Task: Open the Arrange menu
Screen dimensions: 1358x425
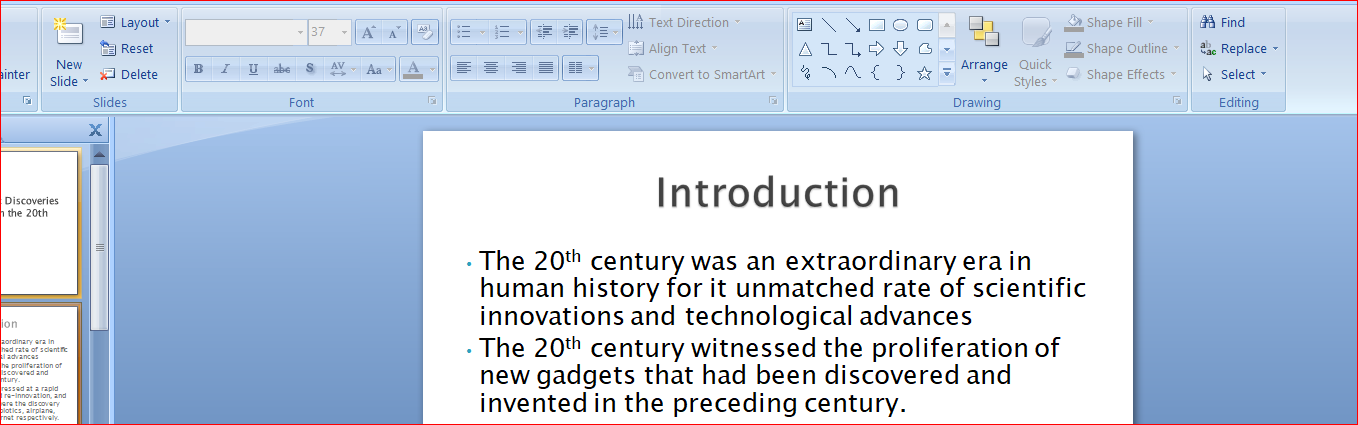Action: [984, 50]
